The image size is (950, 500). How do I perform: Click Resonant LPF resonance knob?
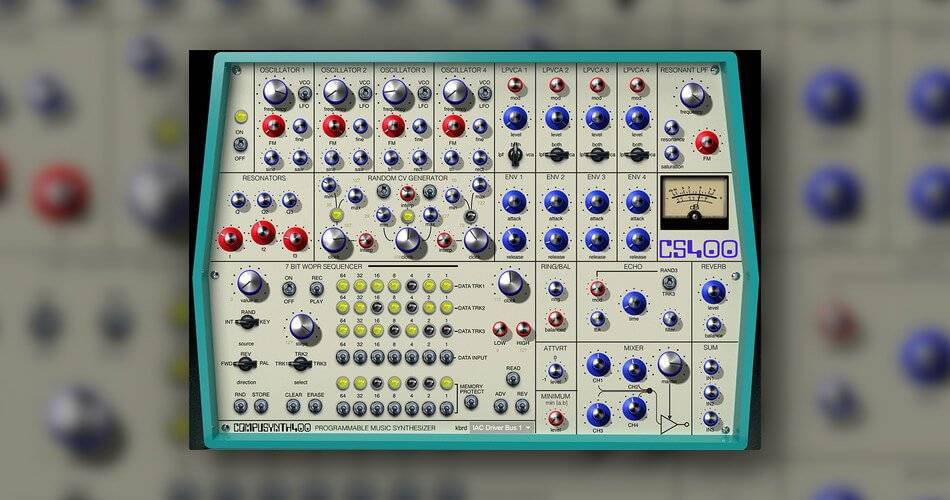point(671,127)
